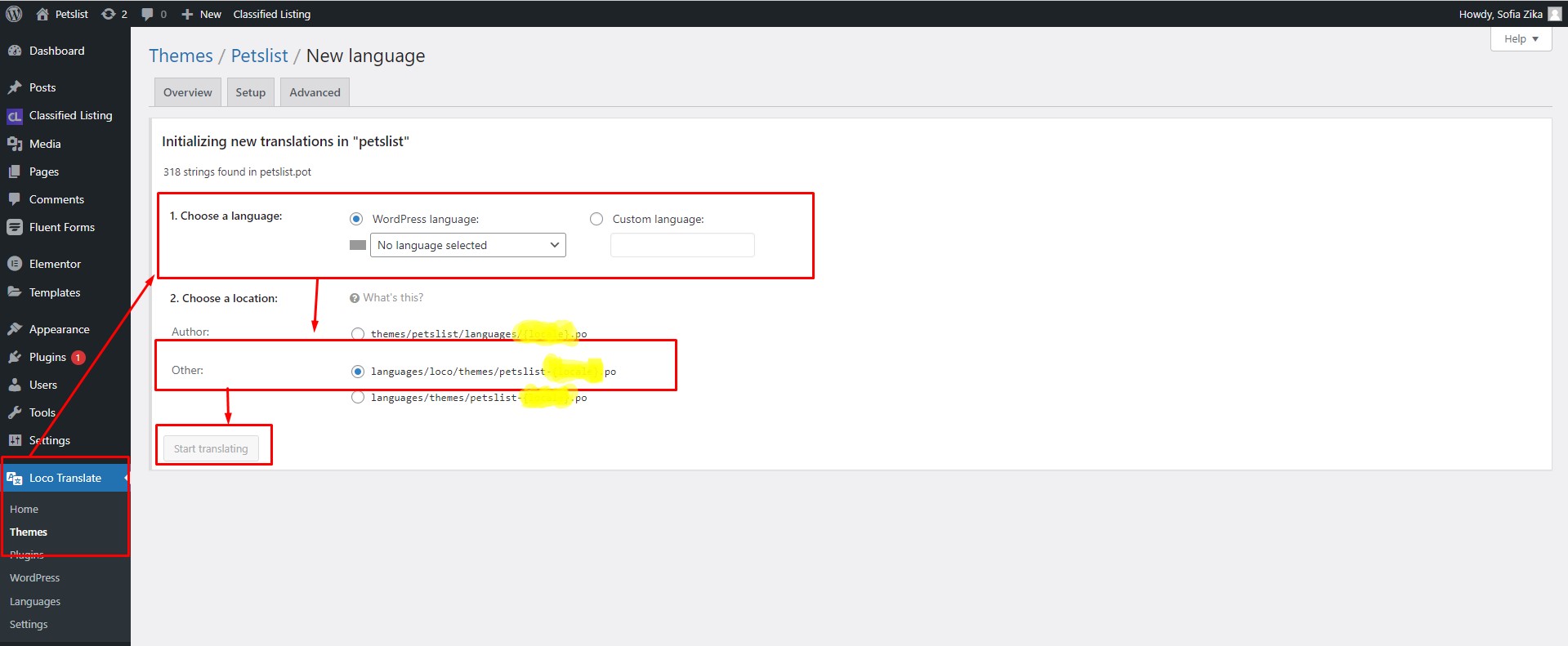The width and height of the screenshot is (1568, 646).
Task: Expand the Help dropdown
Action: [x=1521, y=38]
